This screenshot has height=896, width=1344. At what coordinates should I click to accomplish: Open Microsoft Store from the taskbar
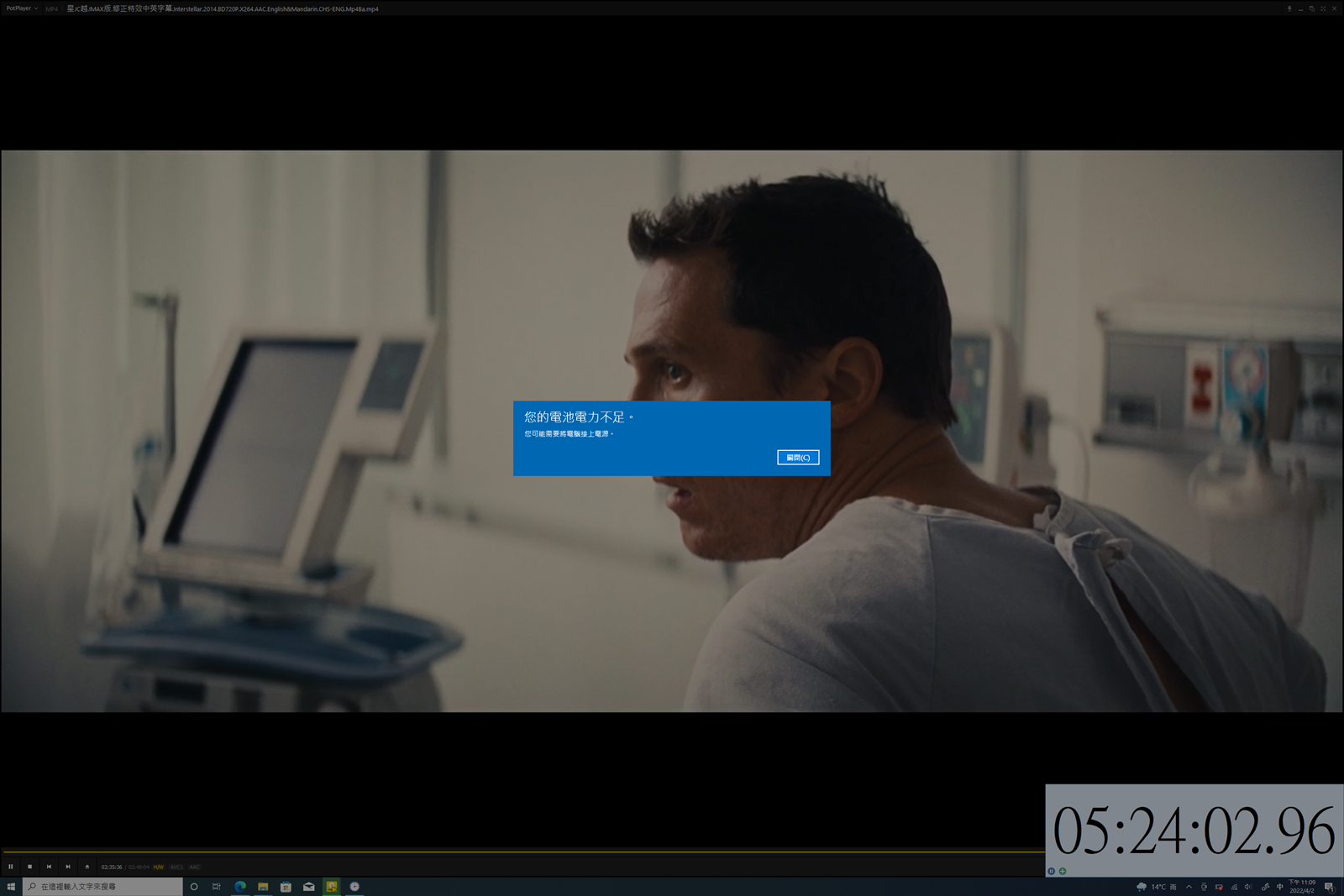[x=286, y=887]
